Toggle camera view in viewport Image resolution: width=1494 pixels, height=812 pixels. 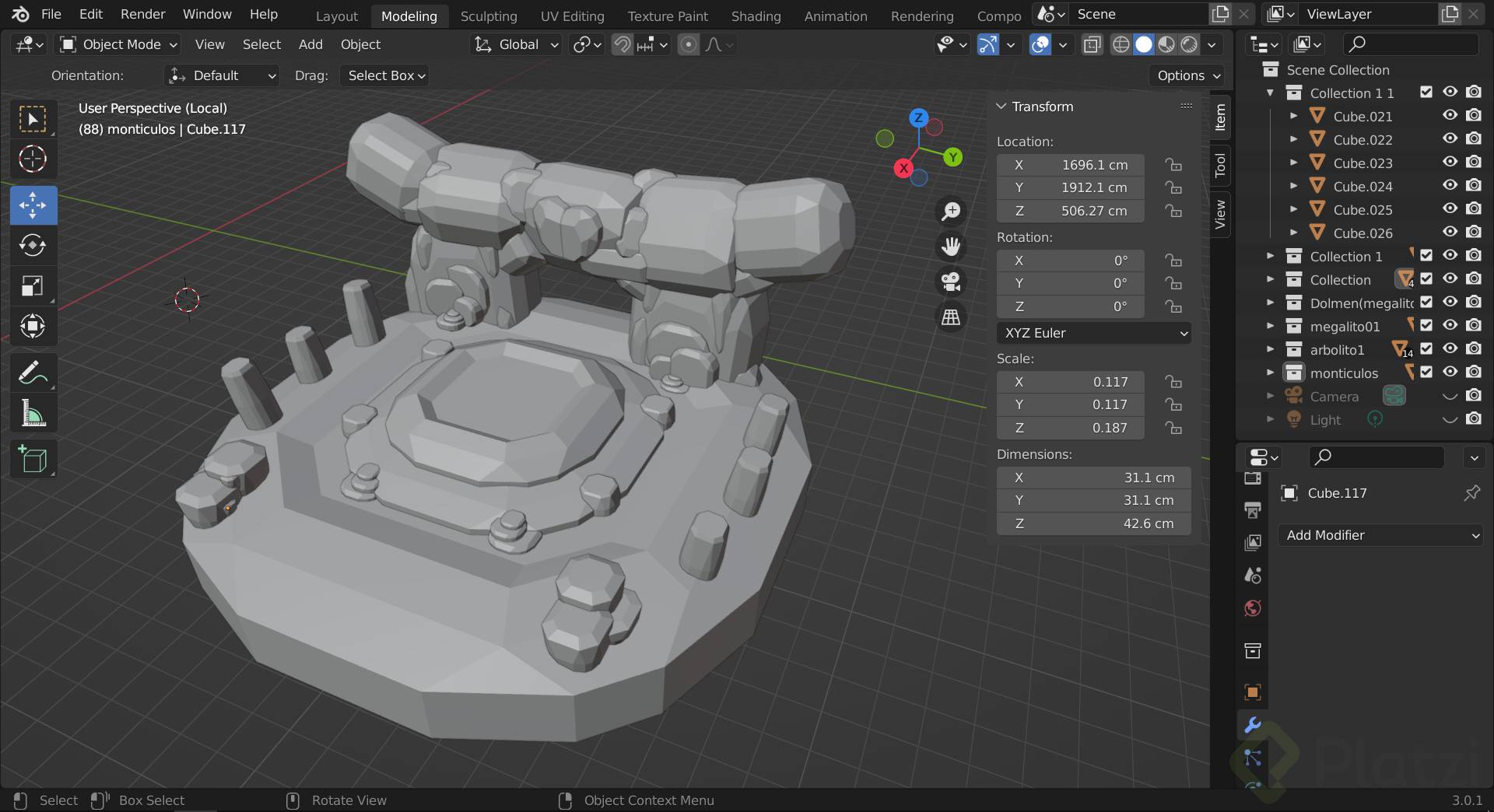point(951,282)
